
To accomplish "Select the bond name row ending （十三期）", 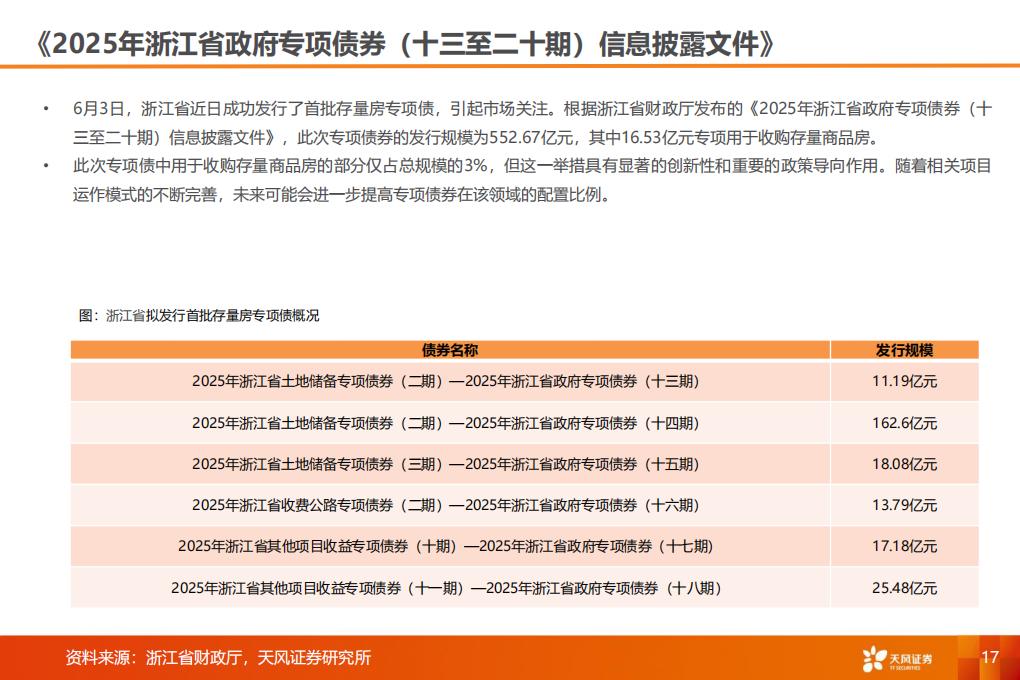I will coord(450,381).
